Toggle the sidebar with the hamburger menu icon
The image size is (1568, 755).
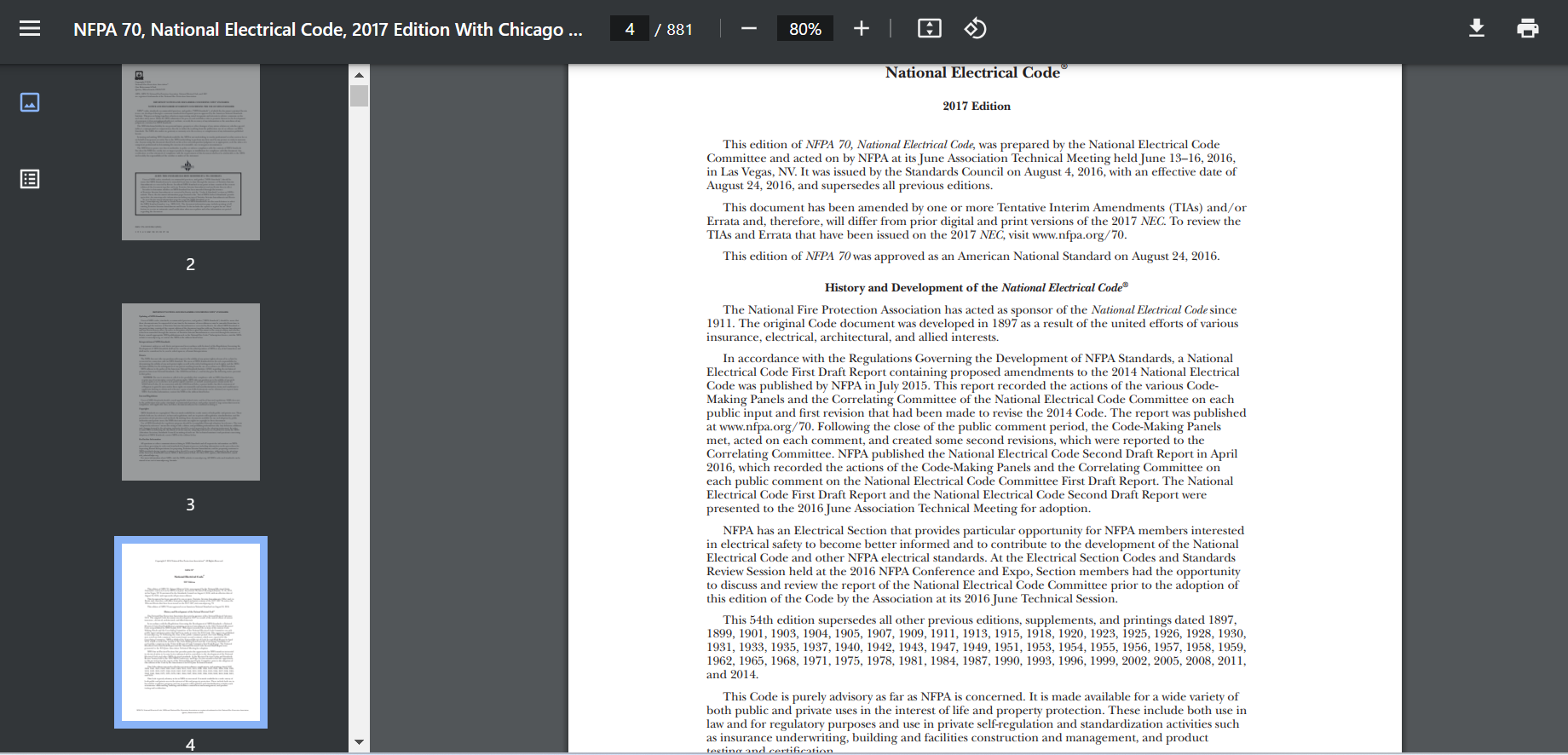pos(30,29)
